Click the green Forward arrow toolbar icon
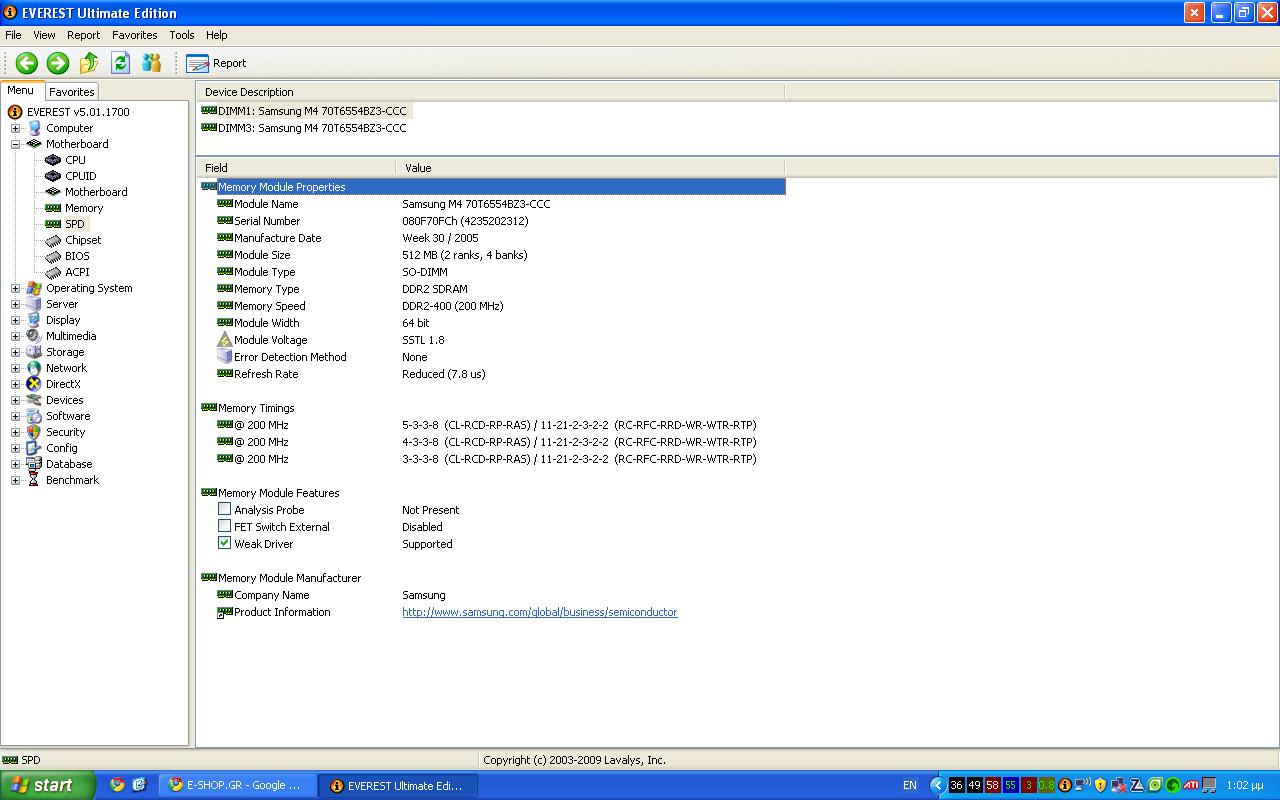The width and height of the screenshot is (1280, 800). tap(58, 63)
